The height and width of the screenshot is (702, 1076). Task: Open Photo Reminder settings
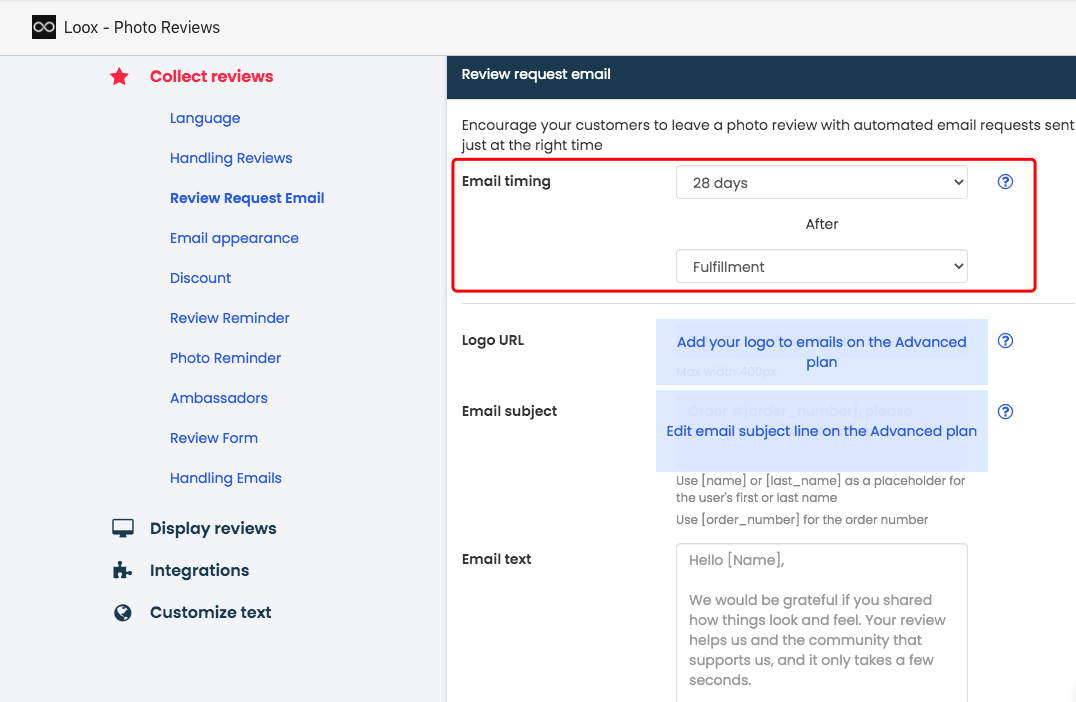click(225, 358)
